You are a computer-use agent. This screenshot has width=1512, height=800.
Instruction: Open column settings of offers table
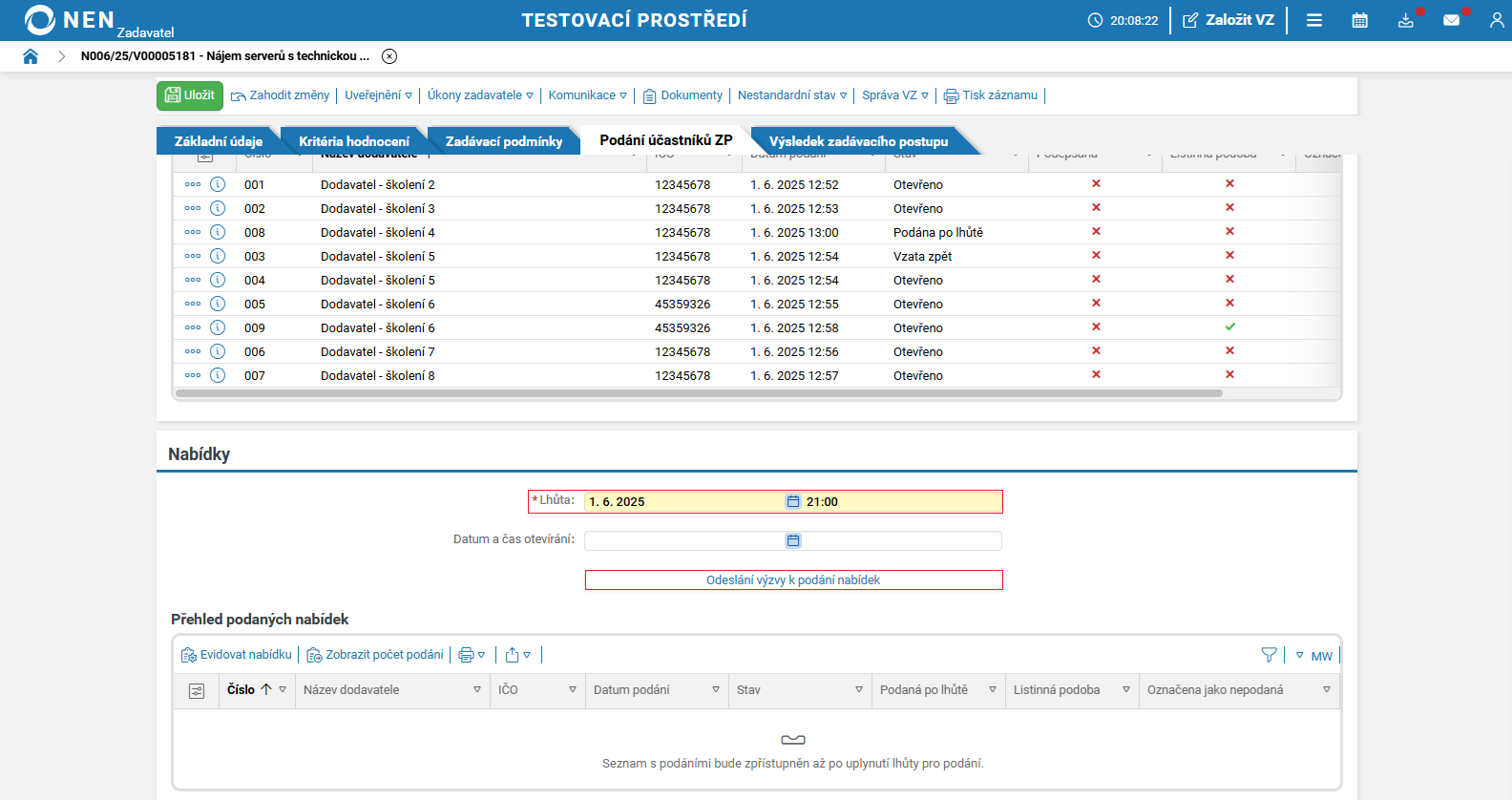[197, 691]
